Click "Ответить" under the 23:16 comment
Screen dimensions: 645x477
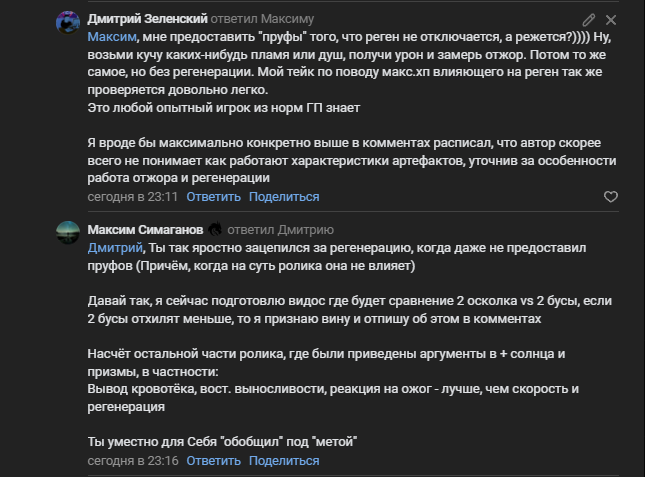coord(213,461)
